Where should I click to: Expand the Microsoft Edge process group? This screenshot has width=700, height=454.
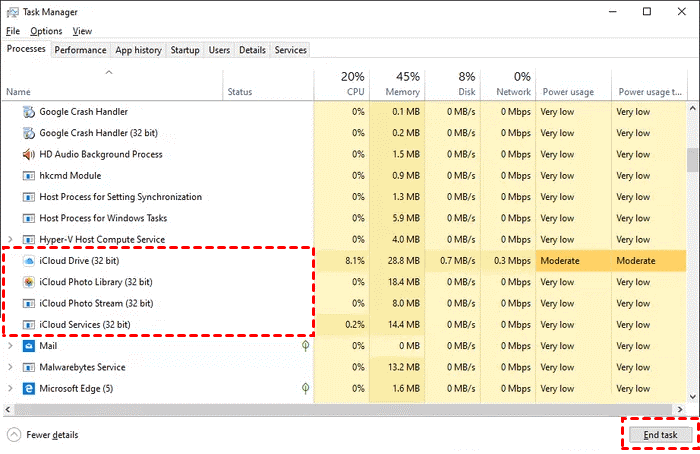coord(11,388)
